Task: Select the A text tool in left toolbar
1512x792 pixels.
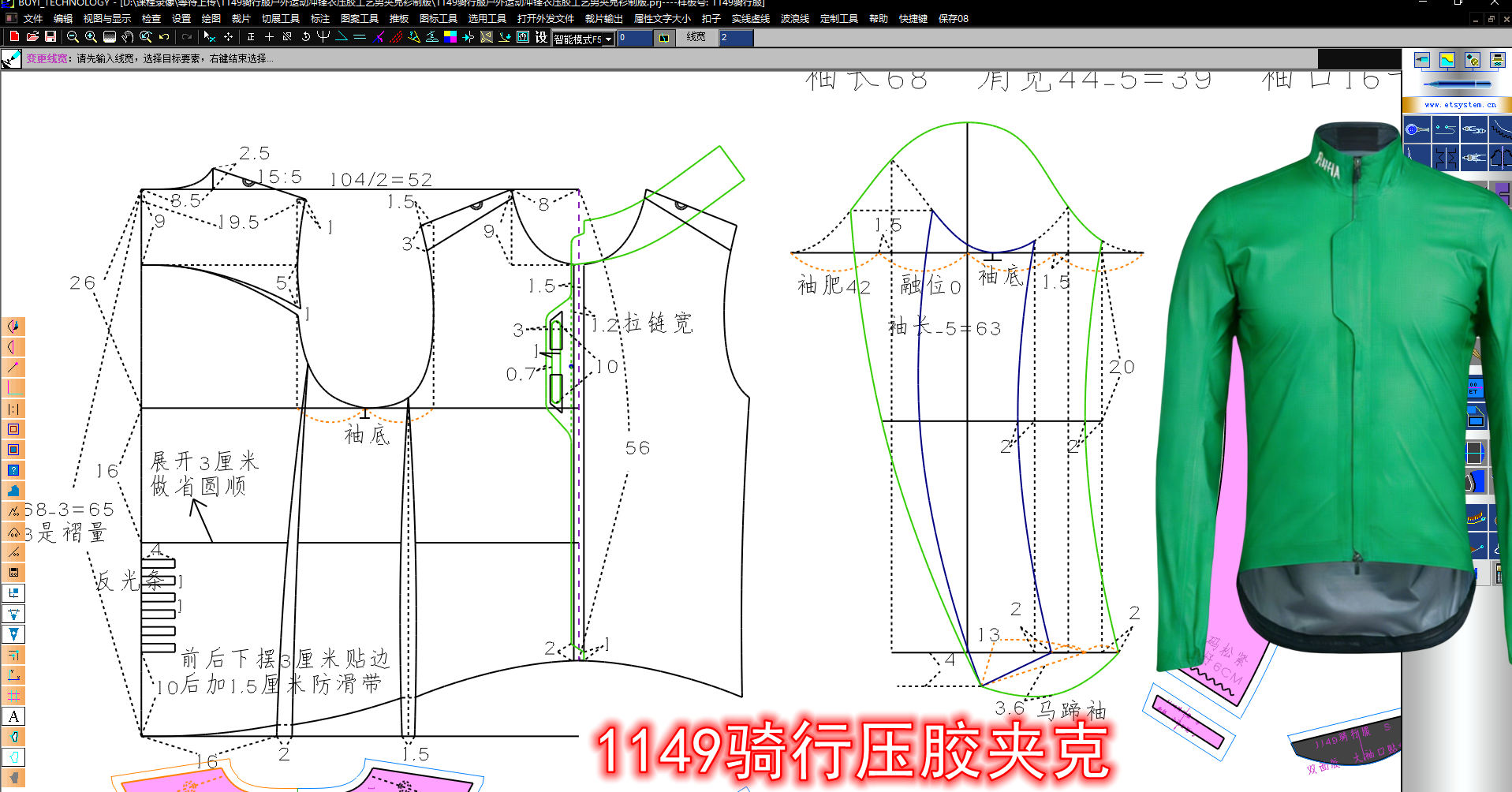Action: point(13,716)
